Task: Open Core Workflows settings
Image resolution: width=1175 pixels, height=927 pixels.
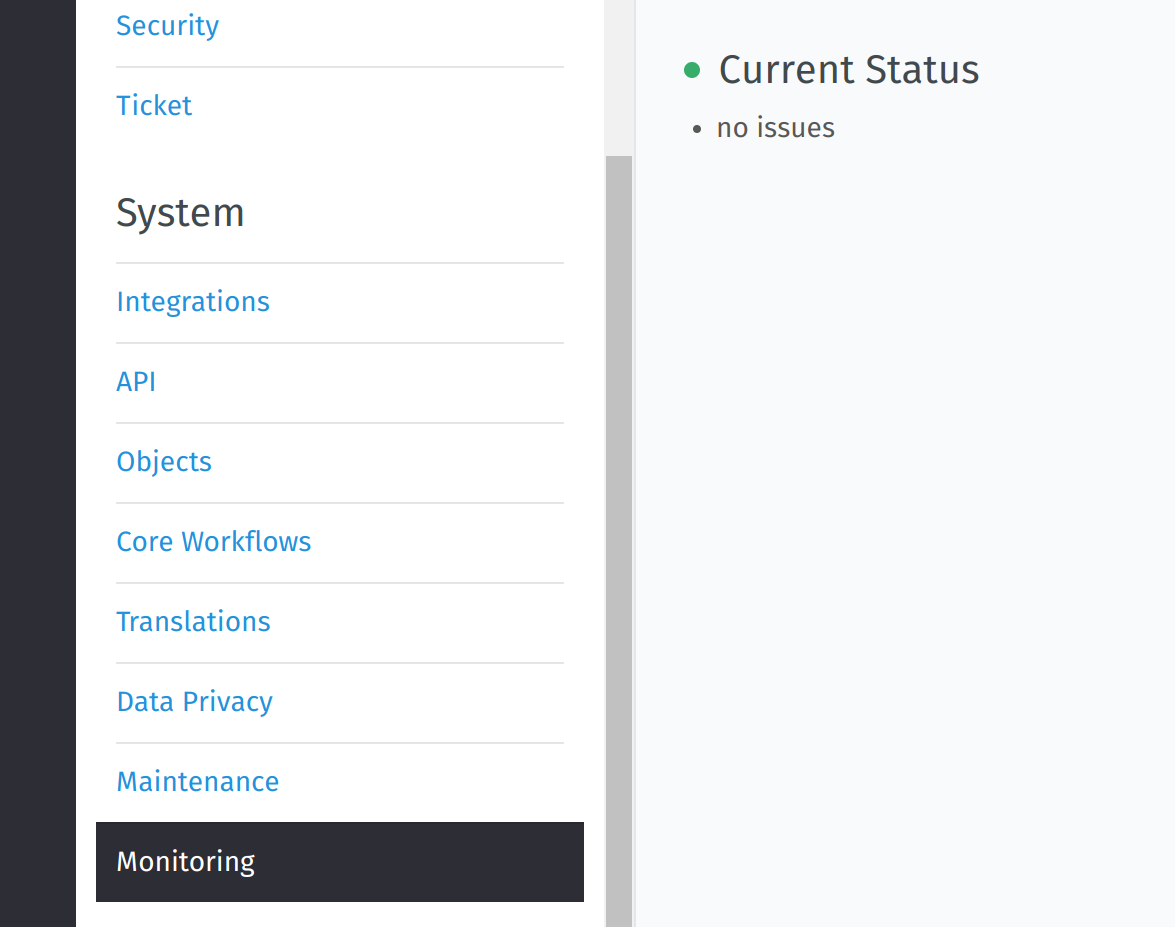Action: pyautogui.click(x=214, y=541)
